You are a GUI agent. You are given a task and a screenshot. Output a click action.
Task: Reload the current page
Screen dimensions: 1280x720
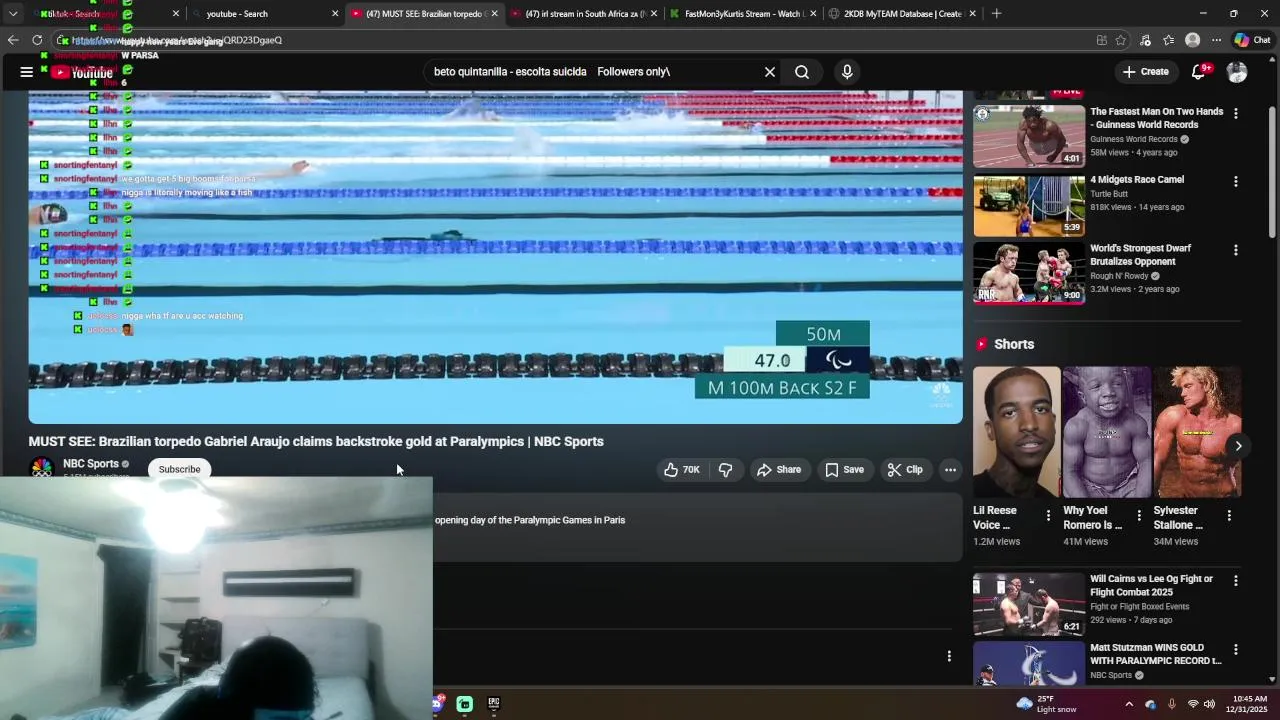tap(37, 40)
